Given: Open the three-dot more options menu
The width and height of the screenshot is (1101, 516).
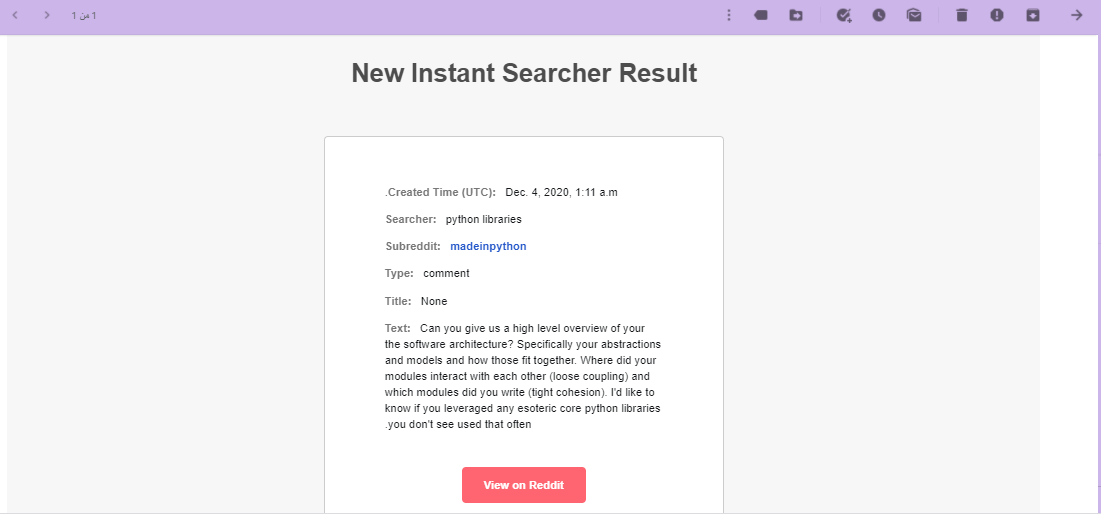Looking at the screenshot, I should 729,15.
